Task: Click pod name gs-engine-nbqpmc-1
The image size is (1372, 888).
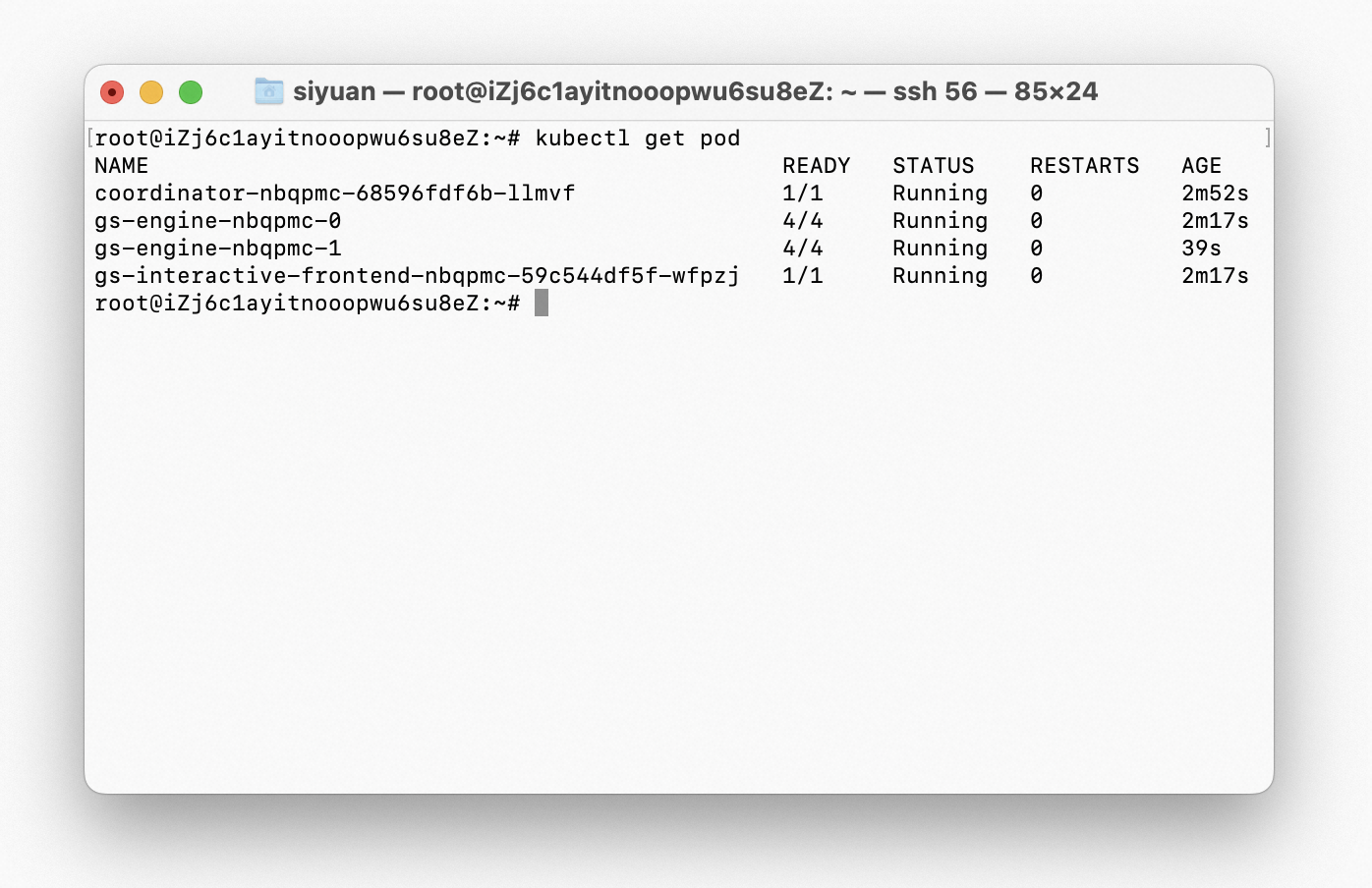Action: point(218,249)
